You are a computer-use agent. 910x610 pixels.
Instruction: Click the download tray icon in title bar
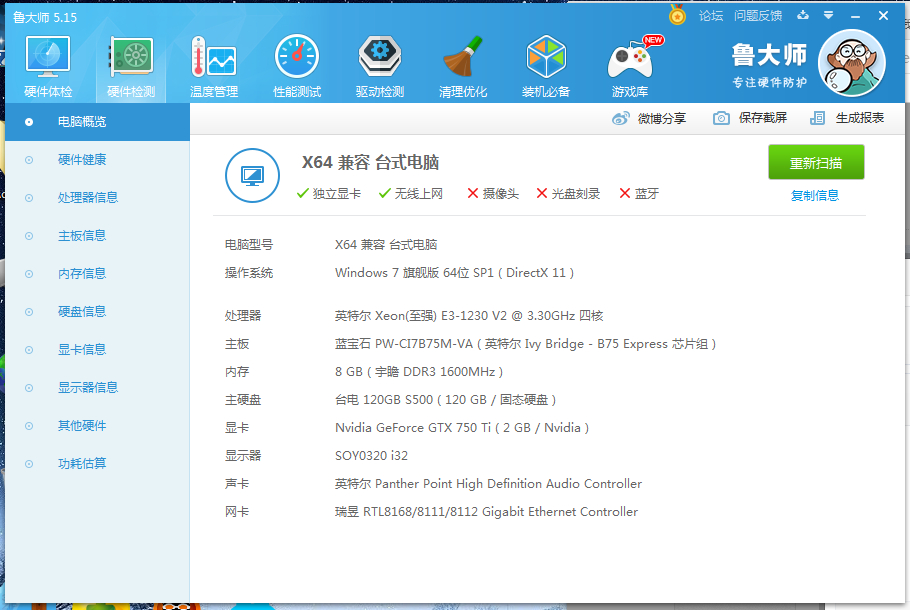[803, 15]
